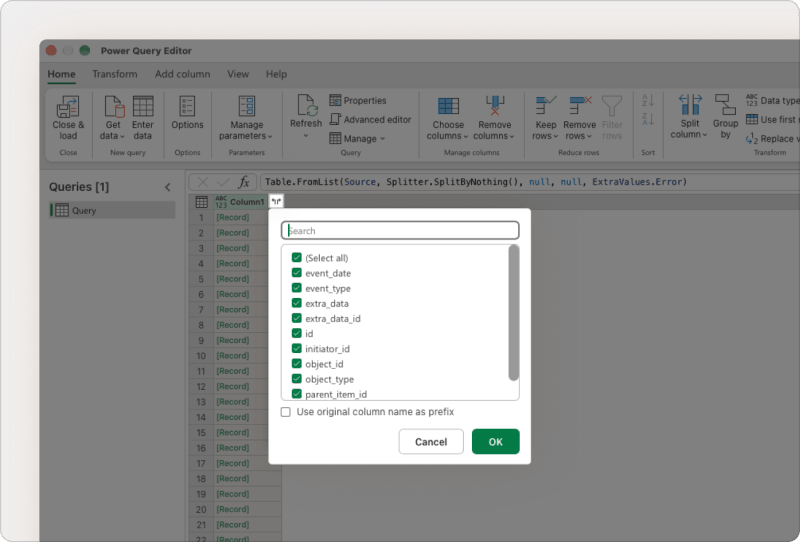Viewport: 800px width, 542px height.
Task: Sort descending Z to A
Action: pyautogui.click(x=648, y=119)
